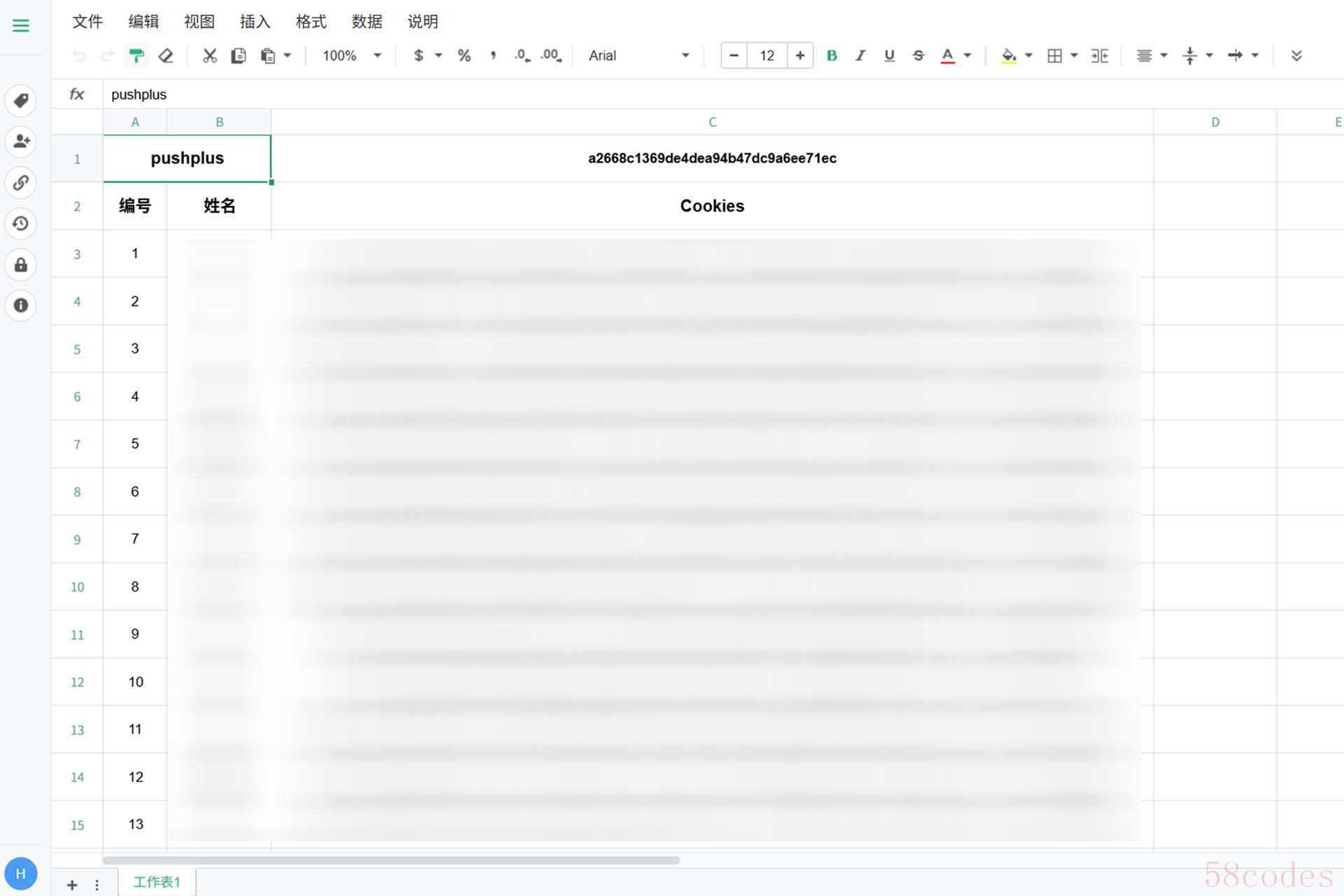Activate the paint format brush
The image size is (1344, 896).
[x=136, y=55]
